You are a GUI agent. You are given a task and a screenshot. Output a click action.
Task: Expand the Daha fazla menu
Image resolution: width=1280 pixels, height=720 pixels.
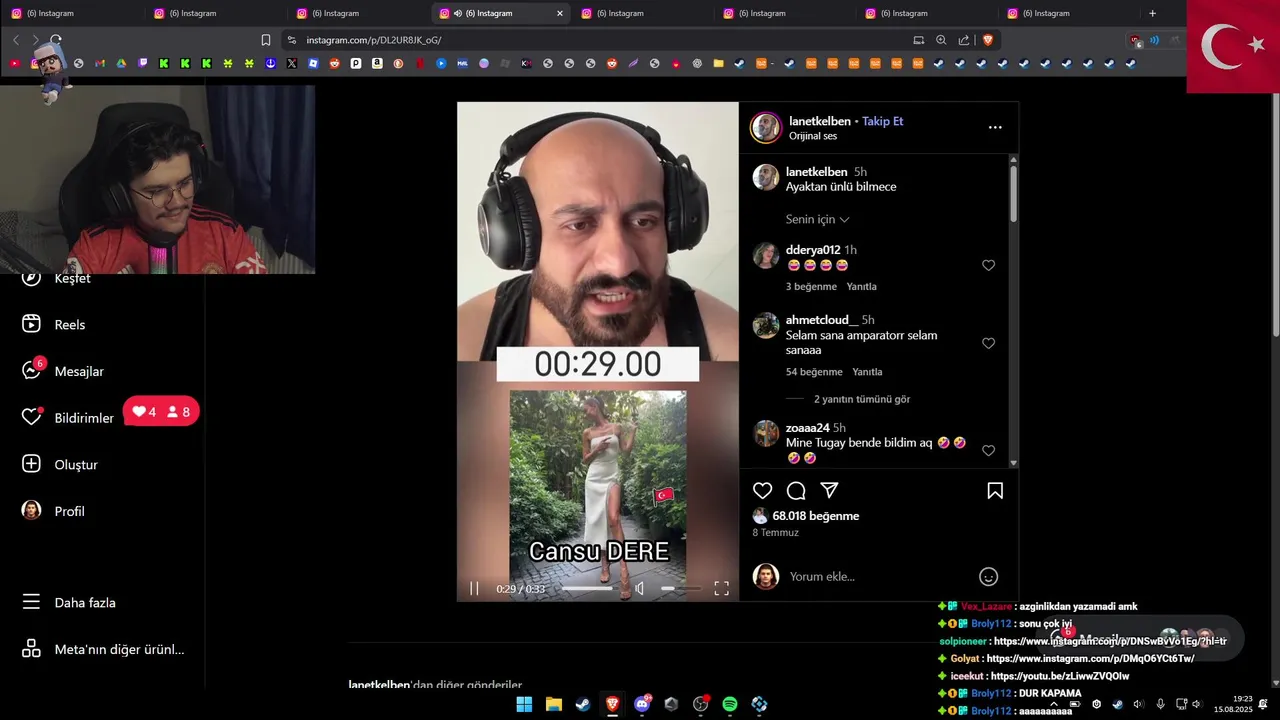[x=69, y=602]
